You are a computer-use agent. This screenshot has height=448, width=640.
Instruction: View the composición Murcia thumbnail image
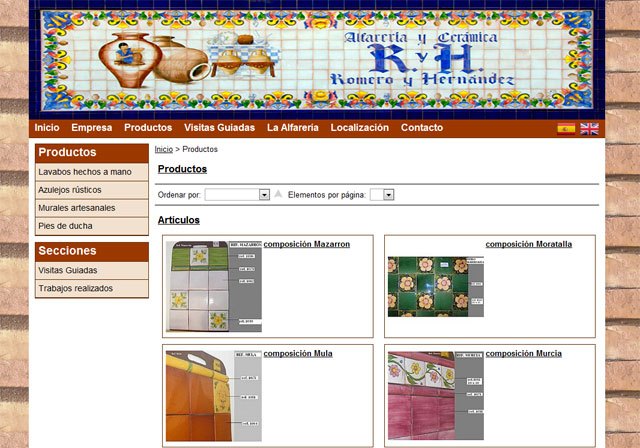pos(435,395)
